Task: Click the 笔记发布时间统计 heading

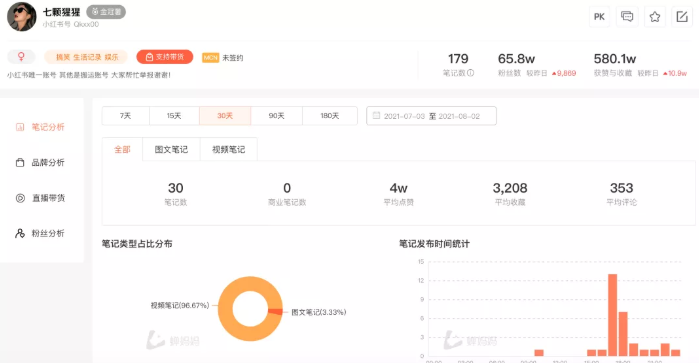Action: click(x=434, y=244)
